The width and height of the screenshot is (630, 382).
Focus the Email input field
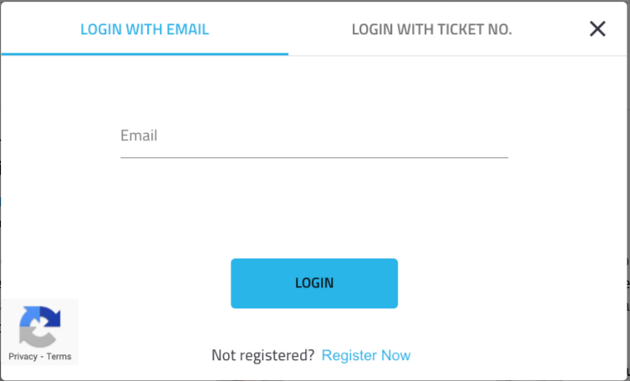click(314, 139)
